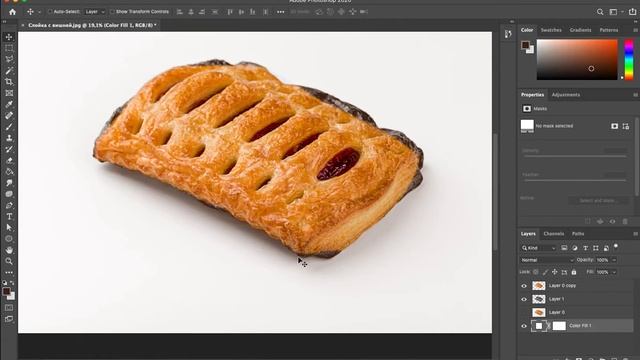The width and height of the screenshot is (640, 360).
Task: Open the Kind filter dropdown in Layers
Action: click(539, 248)
